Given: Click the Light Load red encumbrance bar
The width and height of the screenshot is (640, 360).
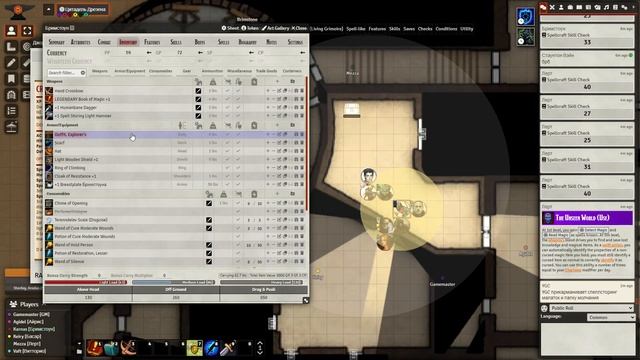Looking at the screenshot, I should (86, 282).
